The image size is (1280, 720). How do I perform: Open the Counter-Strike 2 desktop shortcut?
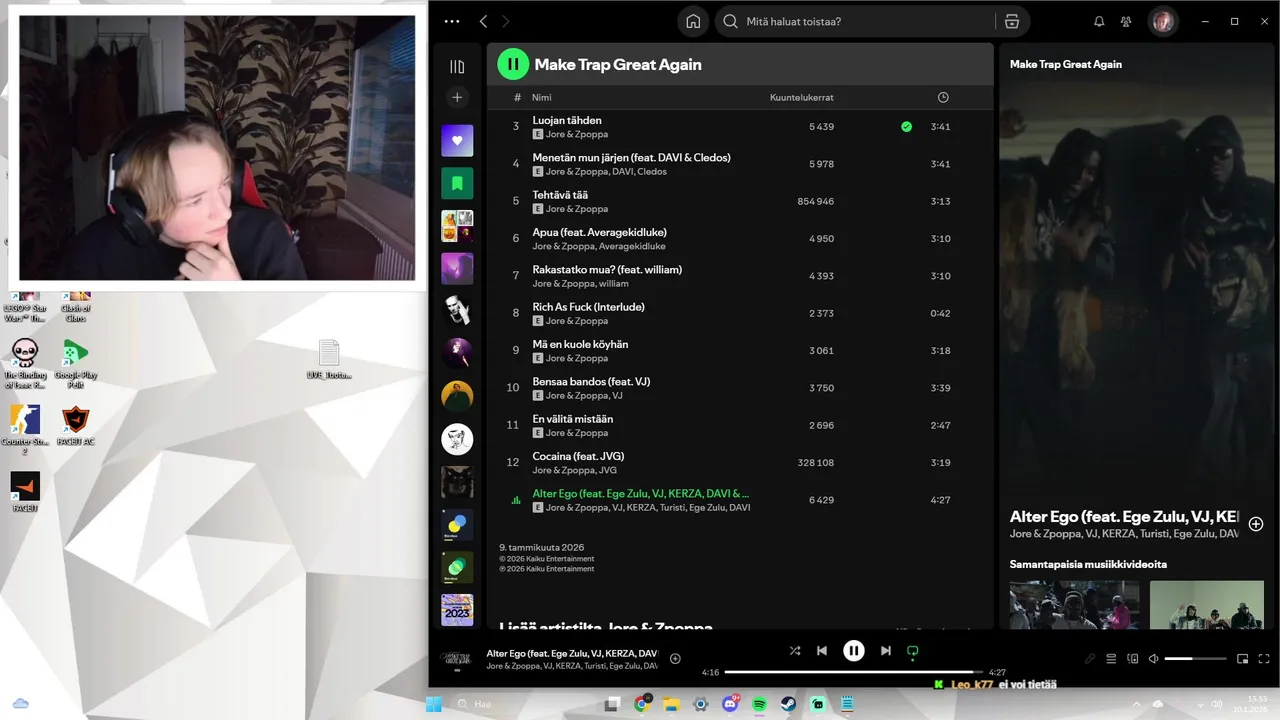[x=25, y=430]
